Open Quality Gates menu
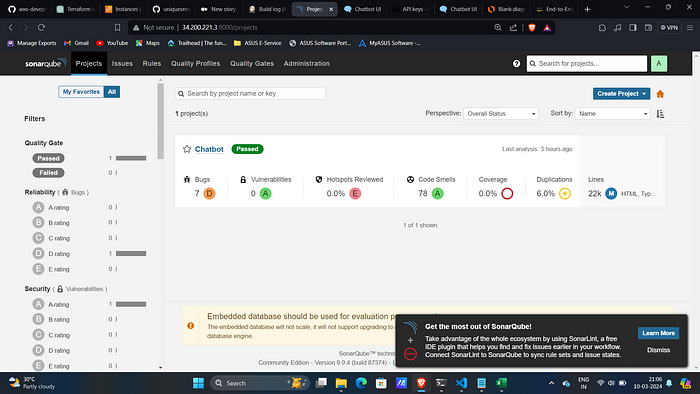The image size is (700, 394). (x=252, y=63)
